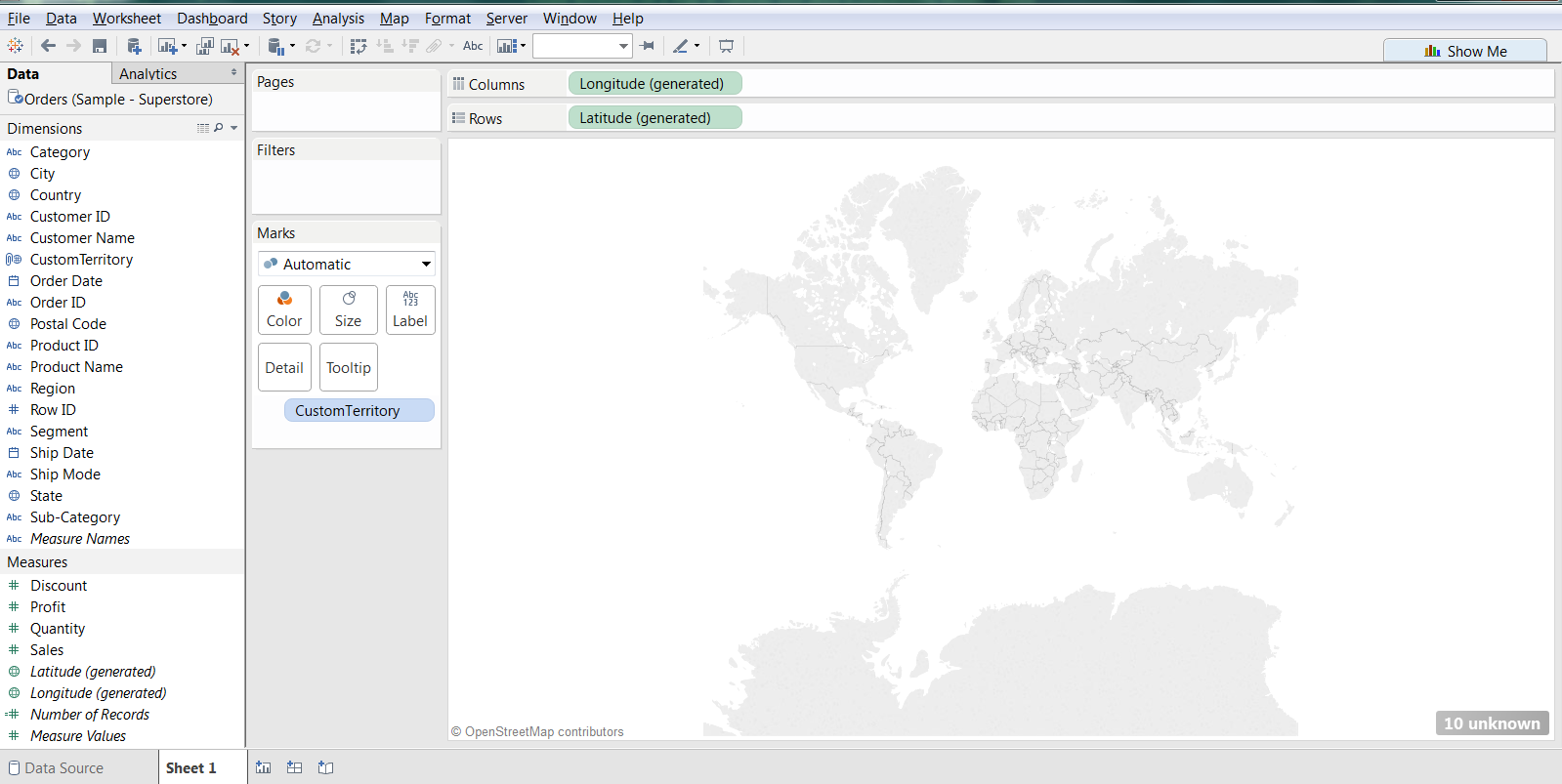
Task: Expand the Dimensions pane menu arrow
Action: (234, 128)
